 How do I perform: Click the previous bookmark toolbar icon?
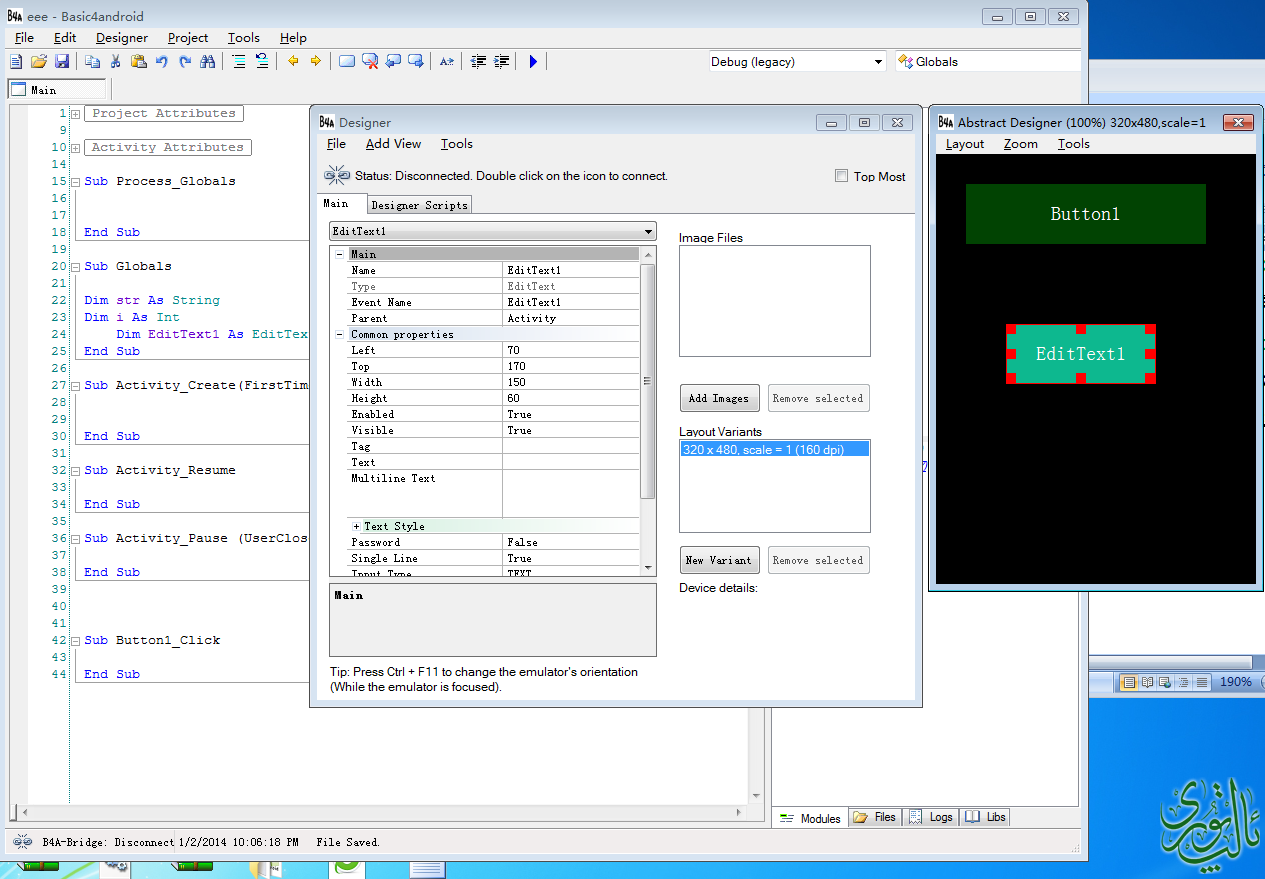(x=393, y=62)
